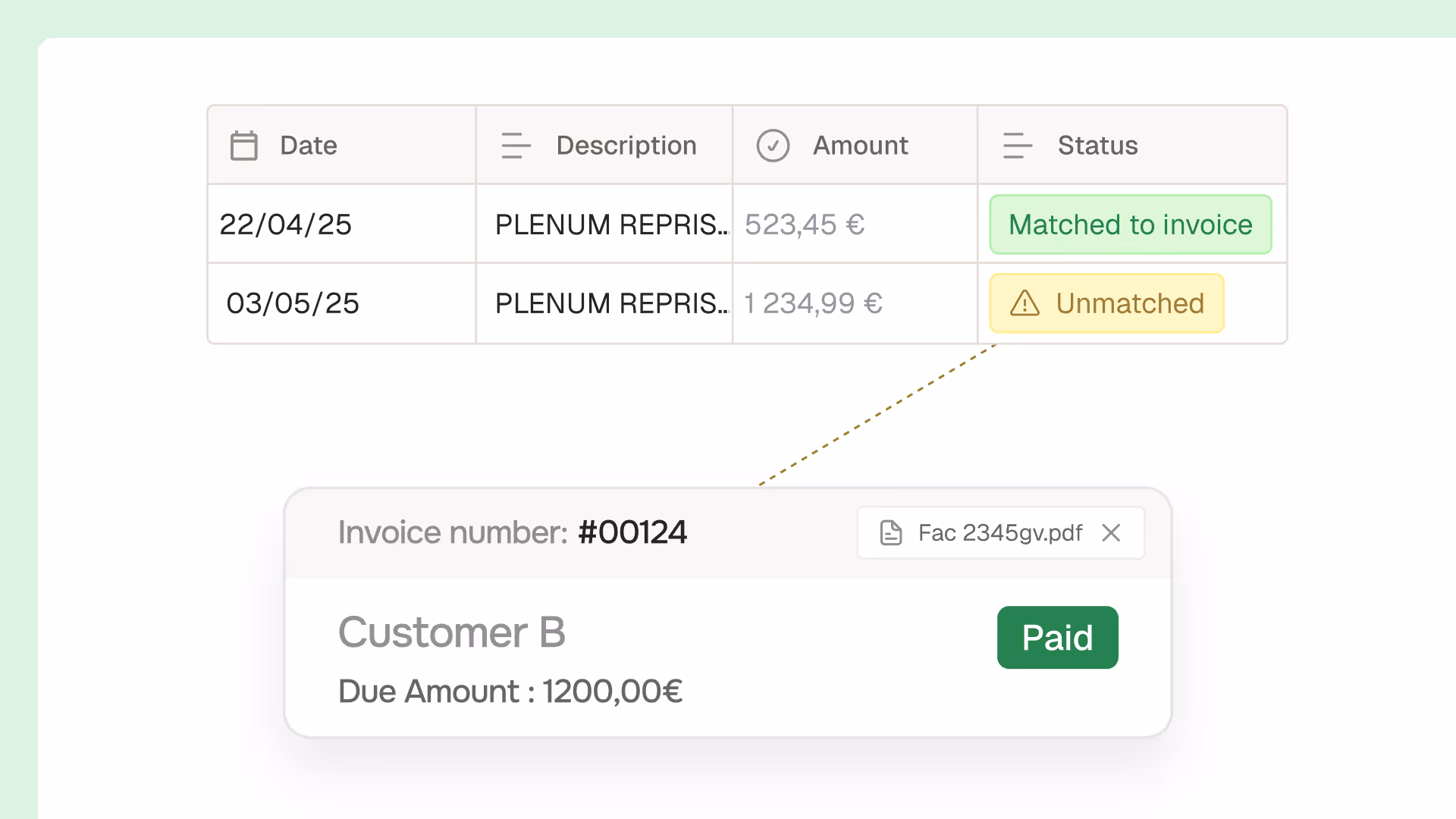Screen dimensions: 1456x819
Task: Click the lines icon beside Status header
Action: tap(1017, 146)
